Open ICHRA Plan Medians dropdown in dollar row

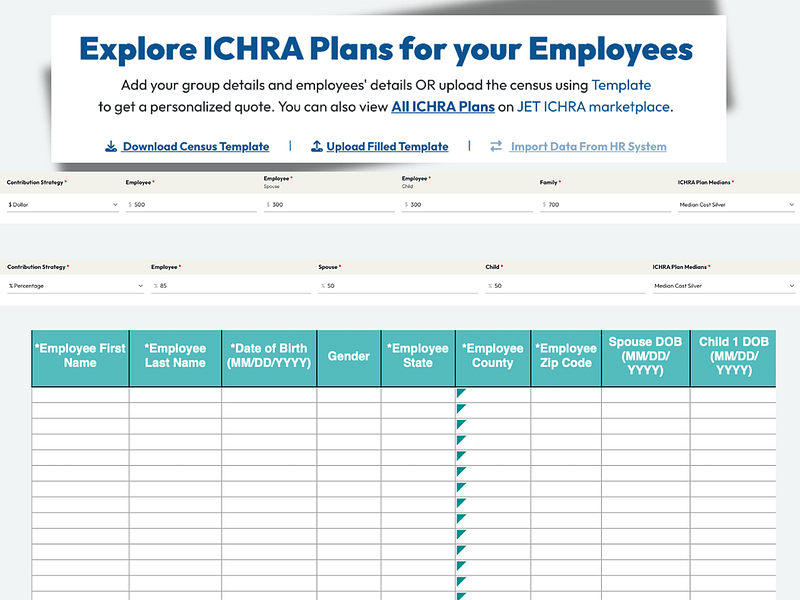(x=736, y=204)
